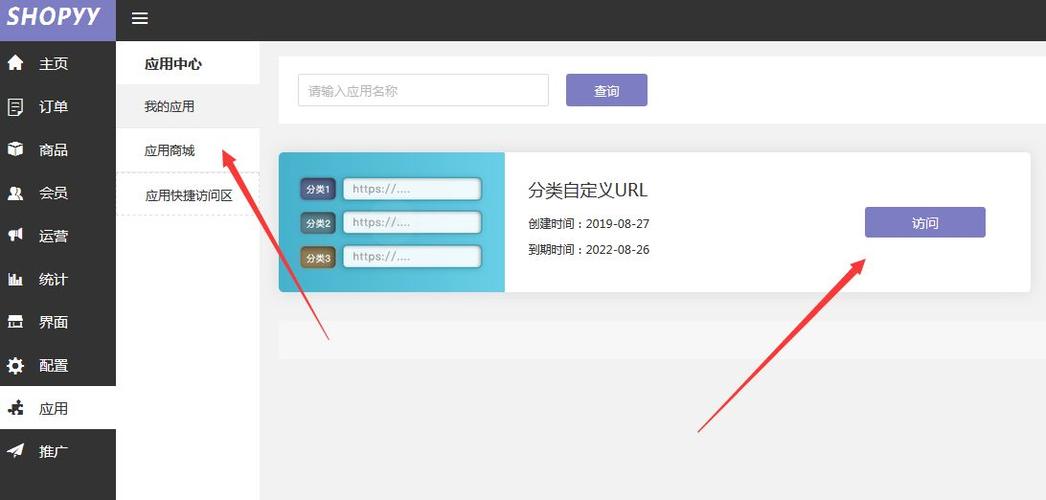Screen dimensions: 1046x500
Task: Click the box icon beside 商品
Action: click(x=15, y=149)
